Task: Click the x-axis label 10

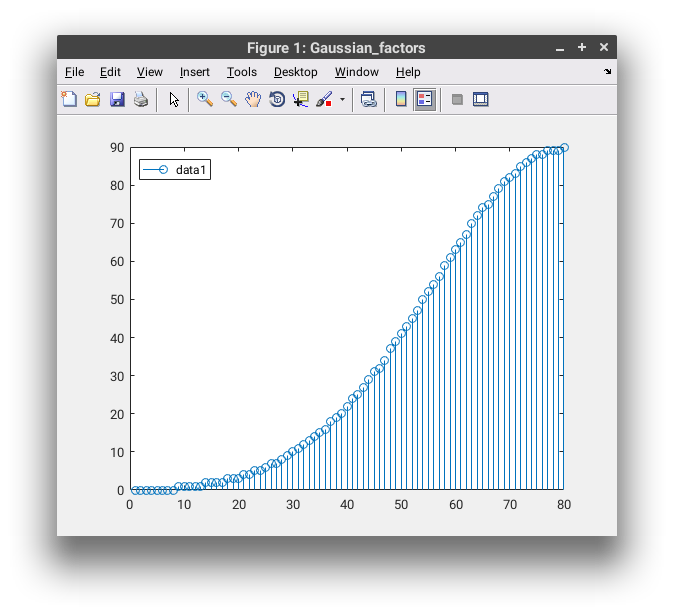Action: (184, 505)
